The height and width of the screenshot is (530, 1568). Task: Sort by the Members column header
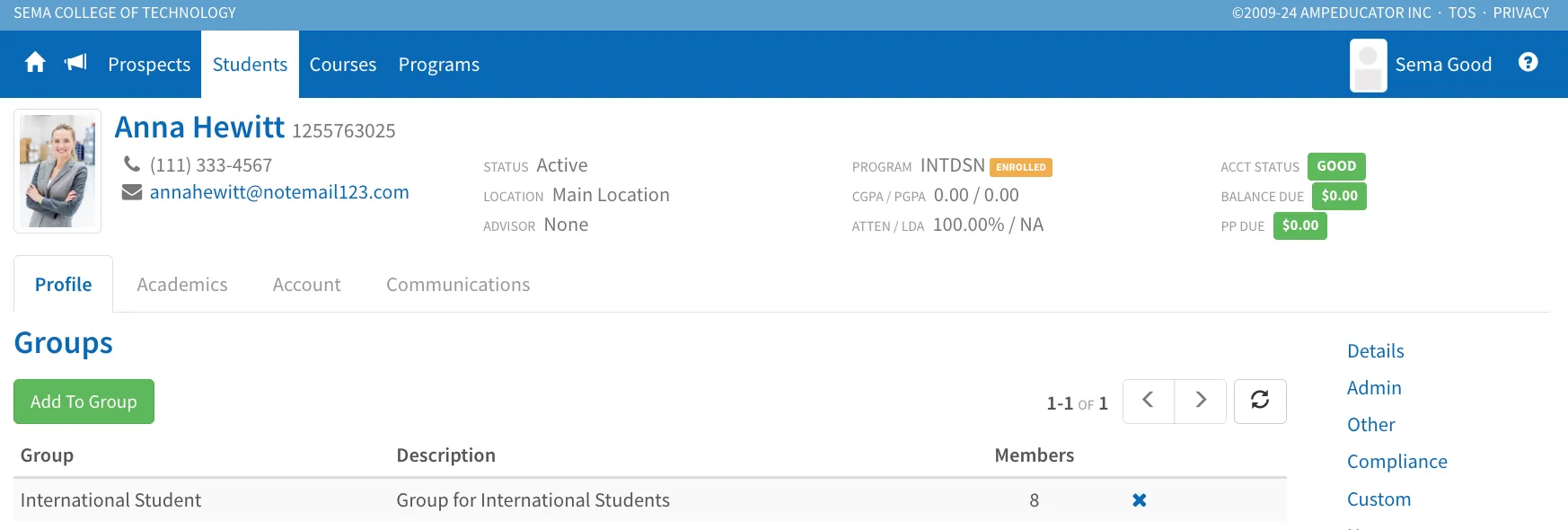click(1035, 455)
